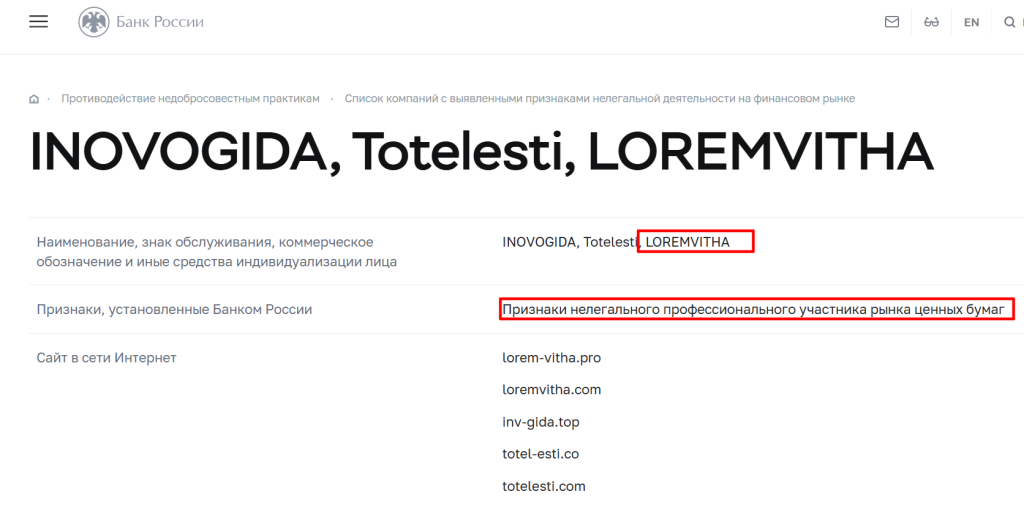Enable visually impaired glasses mode

pyautogui.click(x=931, y=22)
